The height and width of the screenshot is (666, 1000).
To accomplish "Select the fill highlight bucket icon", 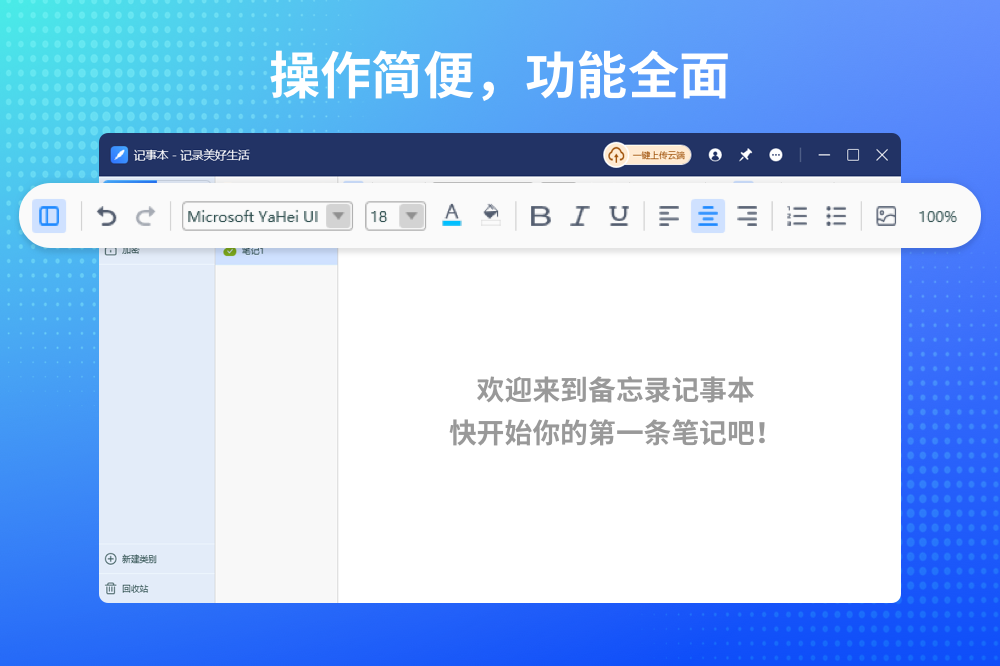I will tap(491, 215).
